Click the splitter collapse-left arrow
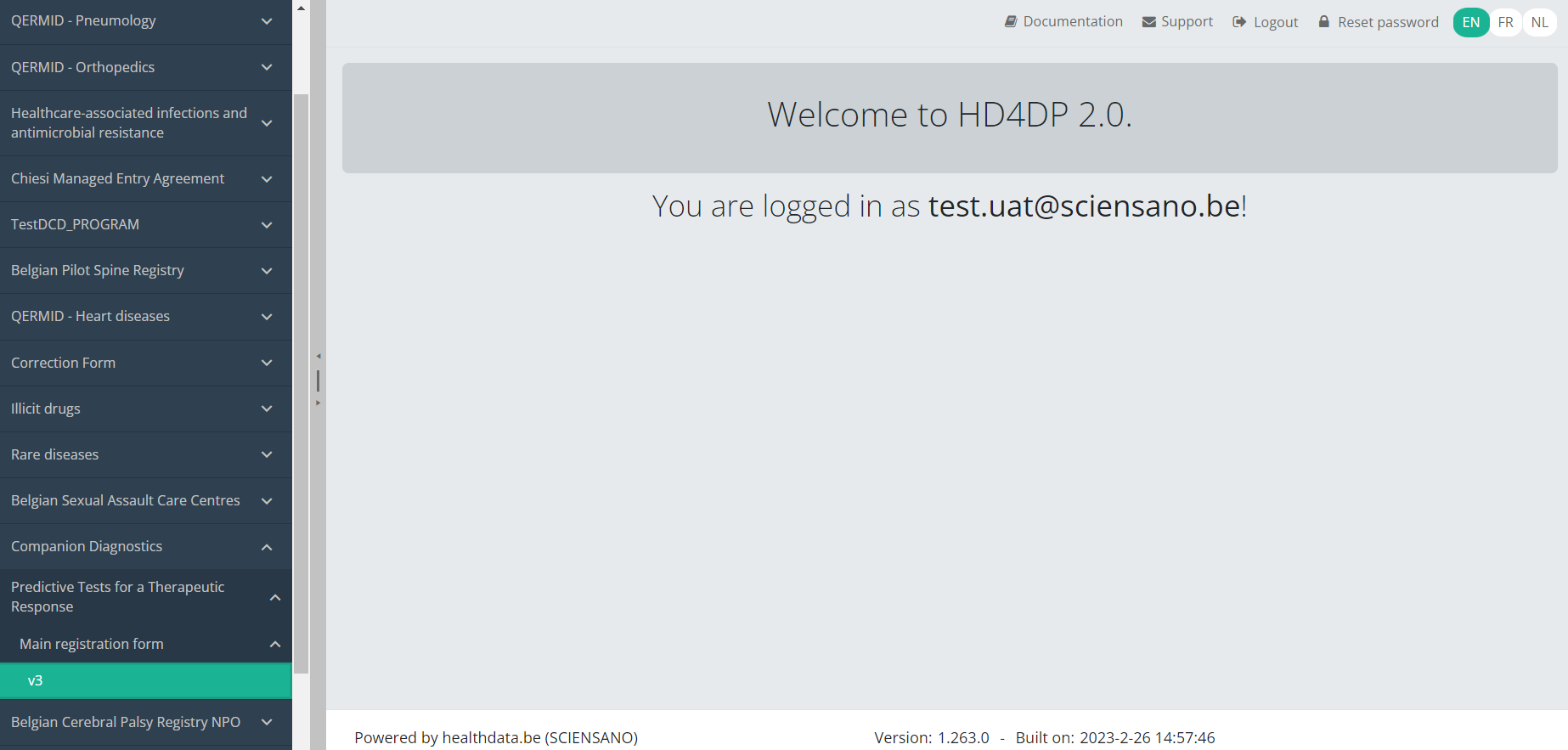Screen dimensions: 1568x750 pyautogui.click(x=319, y=356)
